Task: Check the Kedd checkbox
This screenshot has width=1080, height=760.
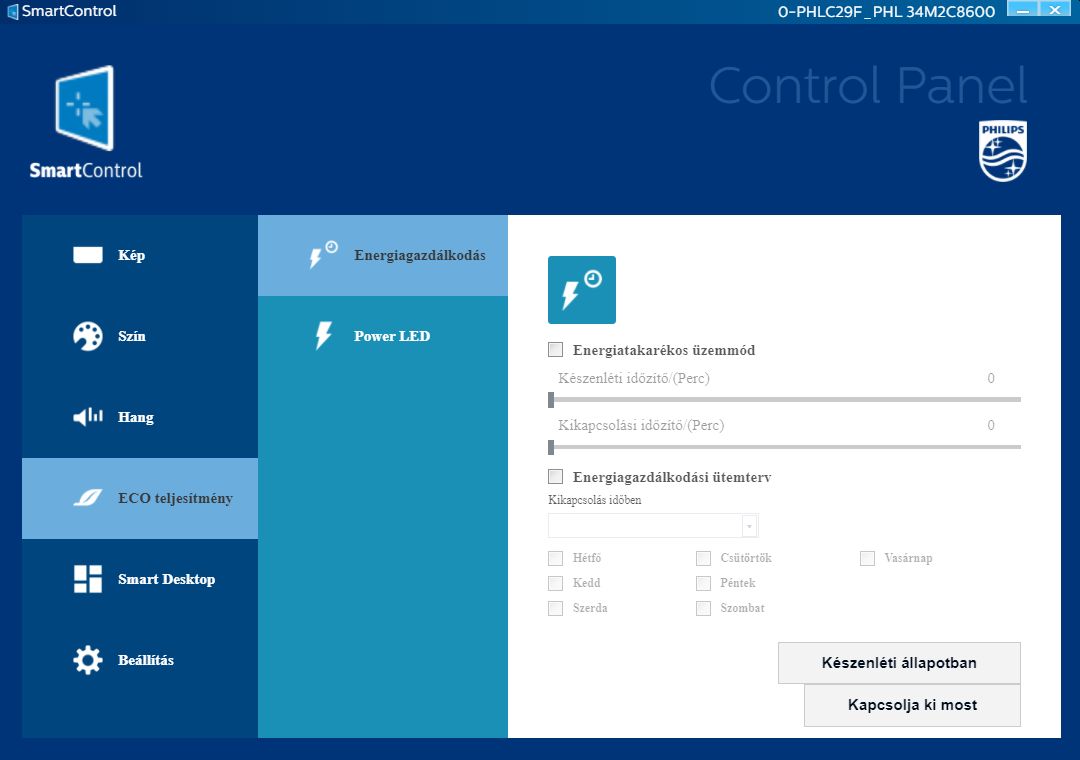Action: [555, 583]
